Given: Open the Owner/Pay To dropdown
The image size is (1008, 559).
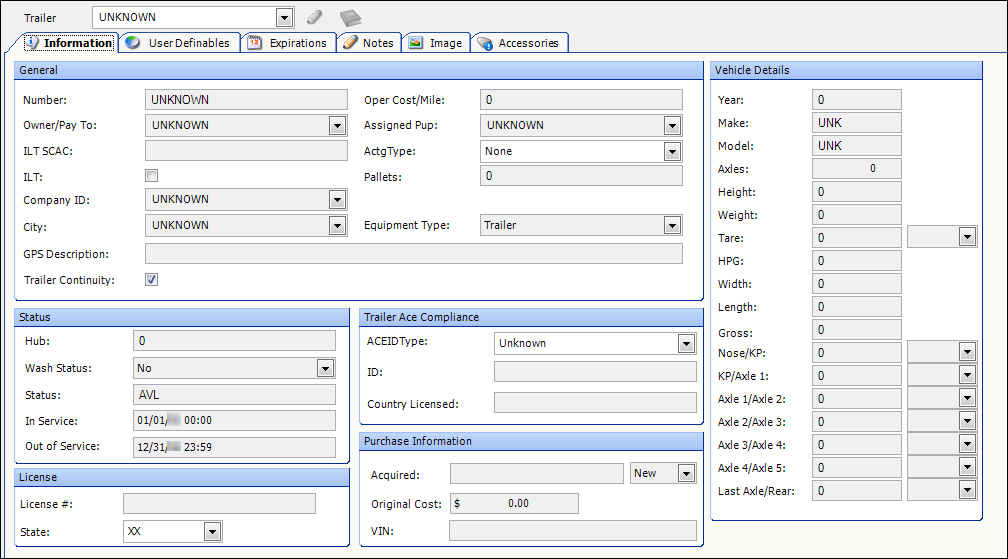Looking at the screenshot, I should 337,126.
